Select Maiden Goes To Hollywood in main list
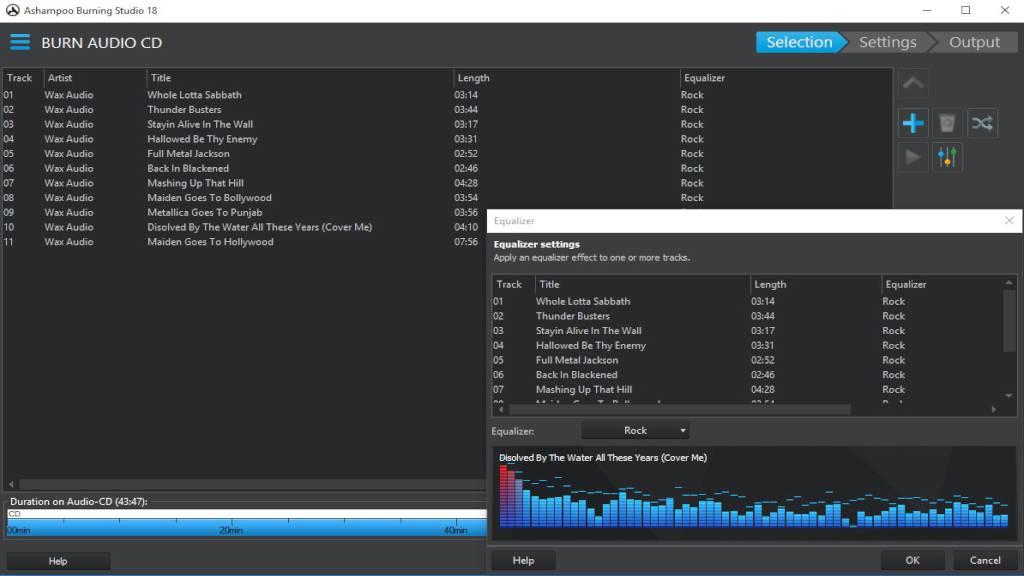1024x576 pixels. (210, 242)
